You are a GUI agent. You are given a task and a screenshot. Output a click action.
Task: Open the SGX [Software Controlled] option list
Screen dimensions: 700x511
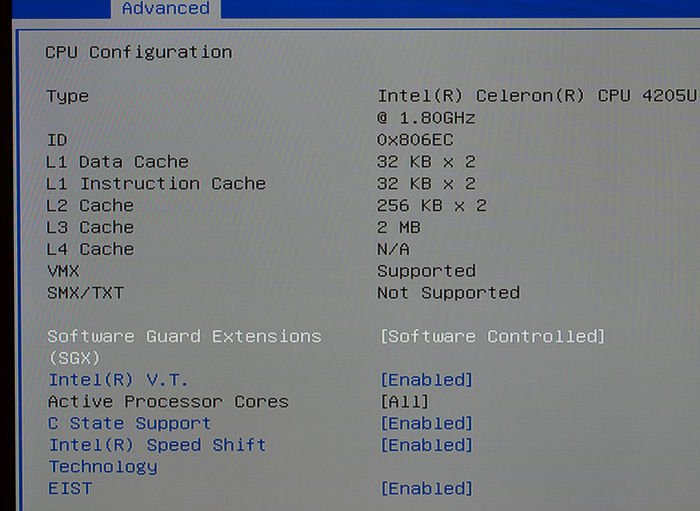[492, 336]
